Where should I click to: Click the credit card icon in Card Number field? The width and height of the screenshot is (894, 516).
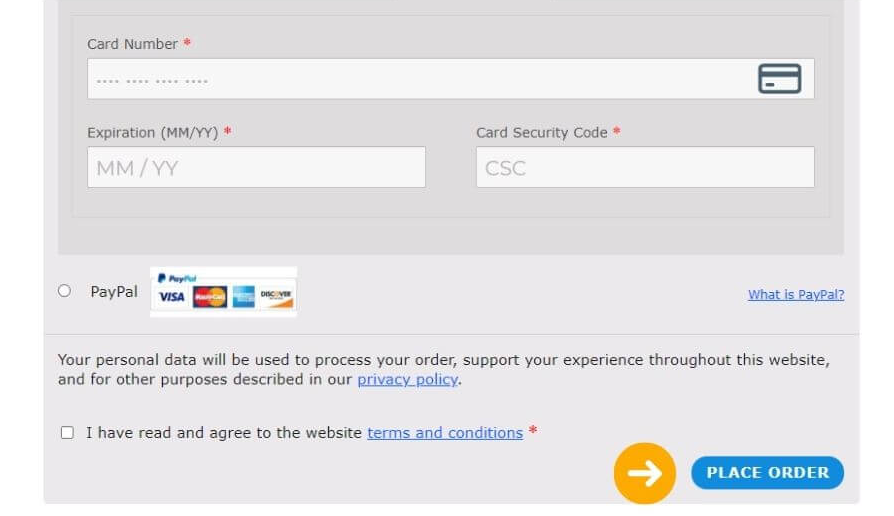[x=779, y=79]
